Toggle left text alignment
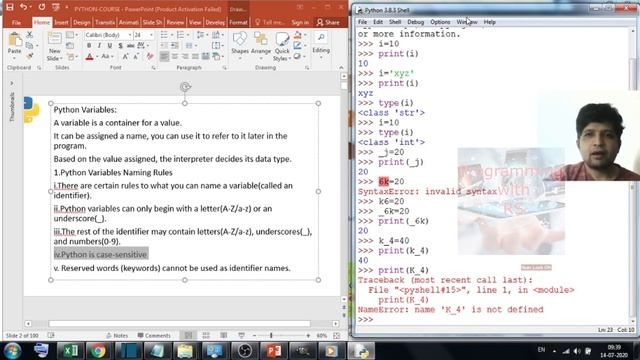Viewport: 640px width, 360px height. (164, 56)
